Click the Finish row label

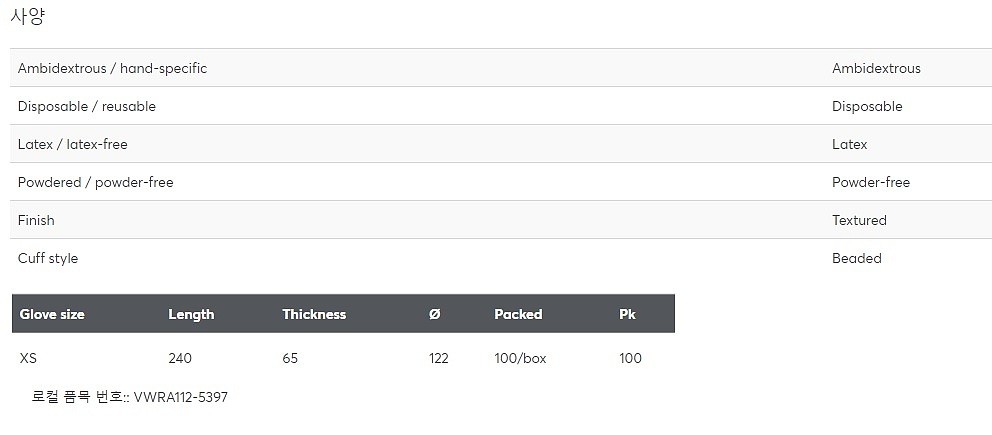pyautogui.click(x=36, y=220)
